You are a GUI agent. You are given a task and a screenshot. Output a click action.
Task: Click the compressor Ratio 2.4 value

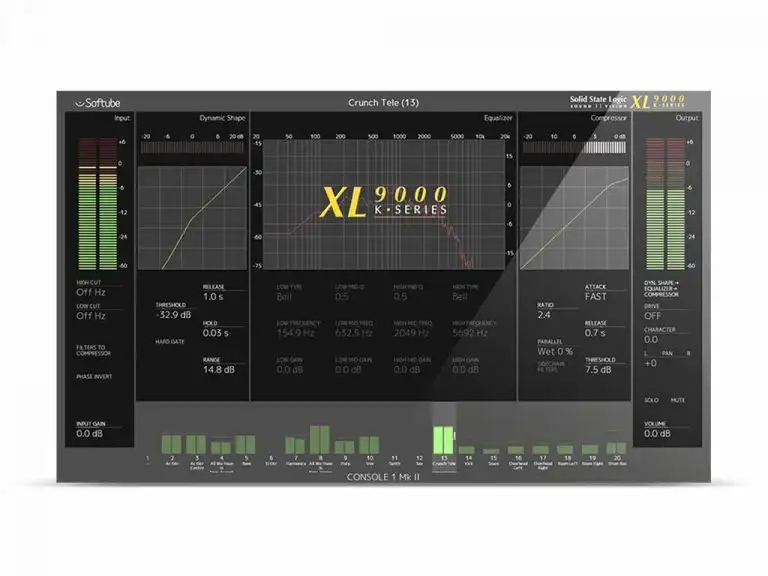[x=544, y=315]
